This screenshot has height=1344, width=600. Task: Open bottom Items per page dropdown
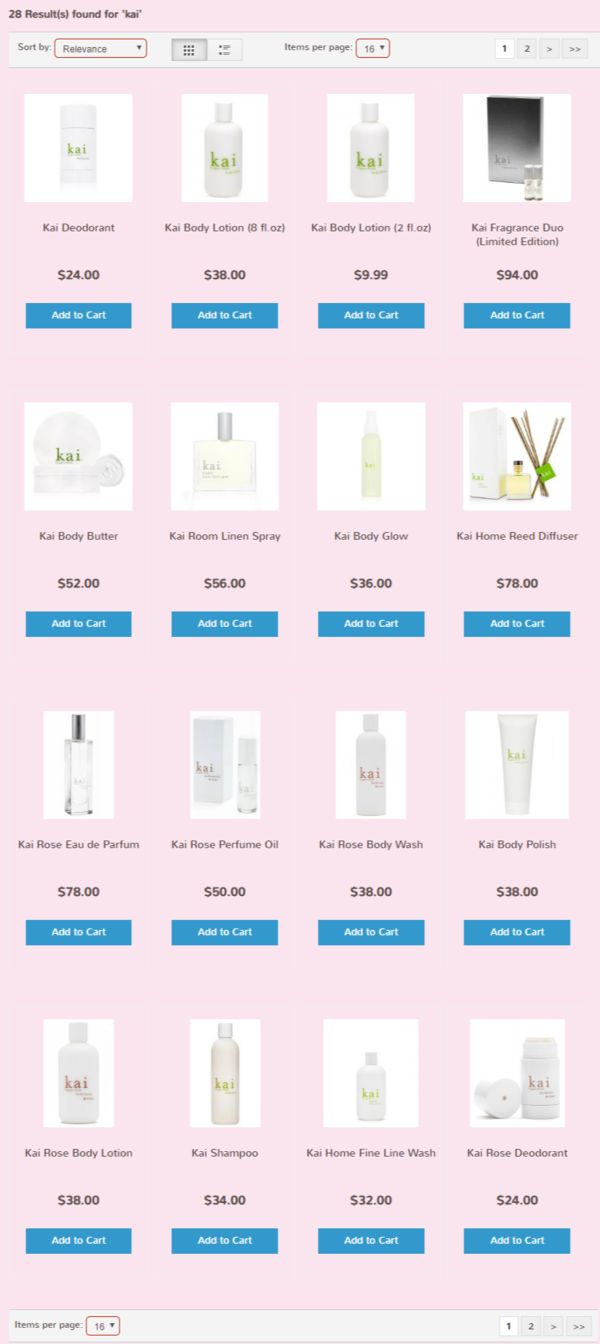[103, 1325]
